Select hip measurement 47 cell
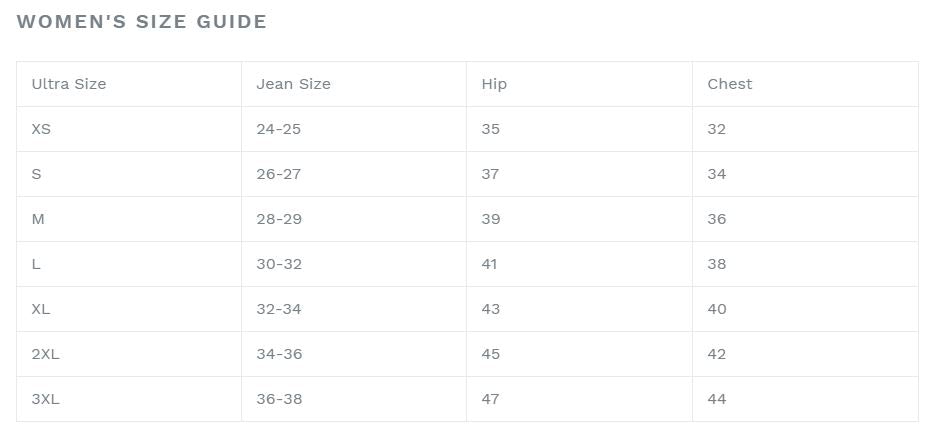Screen dimensions: 936x438 point(490,399)
